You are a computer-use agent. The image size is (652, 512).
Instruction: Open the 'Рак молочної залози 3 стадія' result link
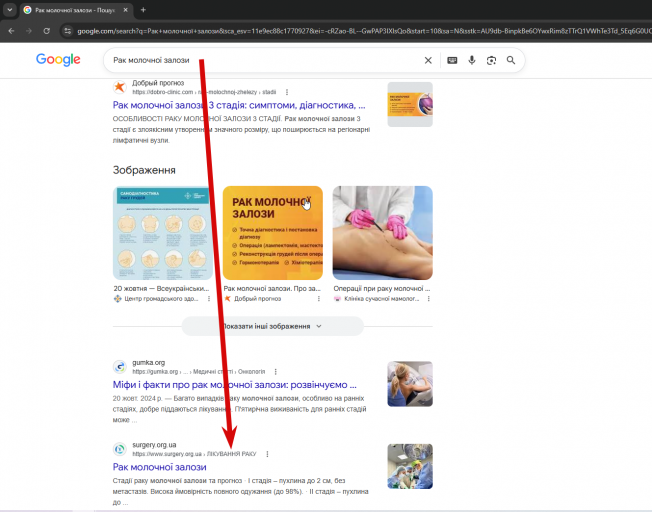click(239, 105)
